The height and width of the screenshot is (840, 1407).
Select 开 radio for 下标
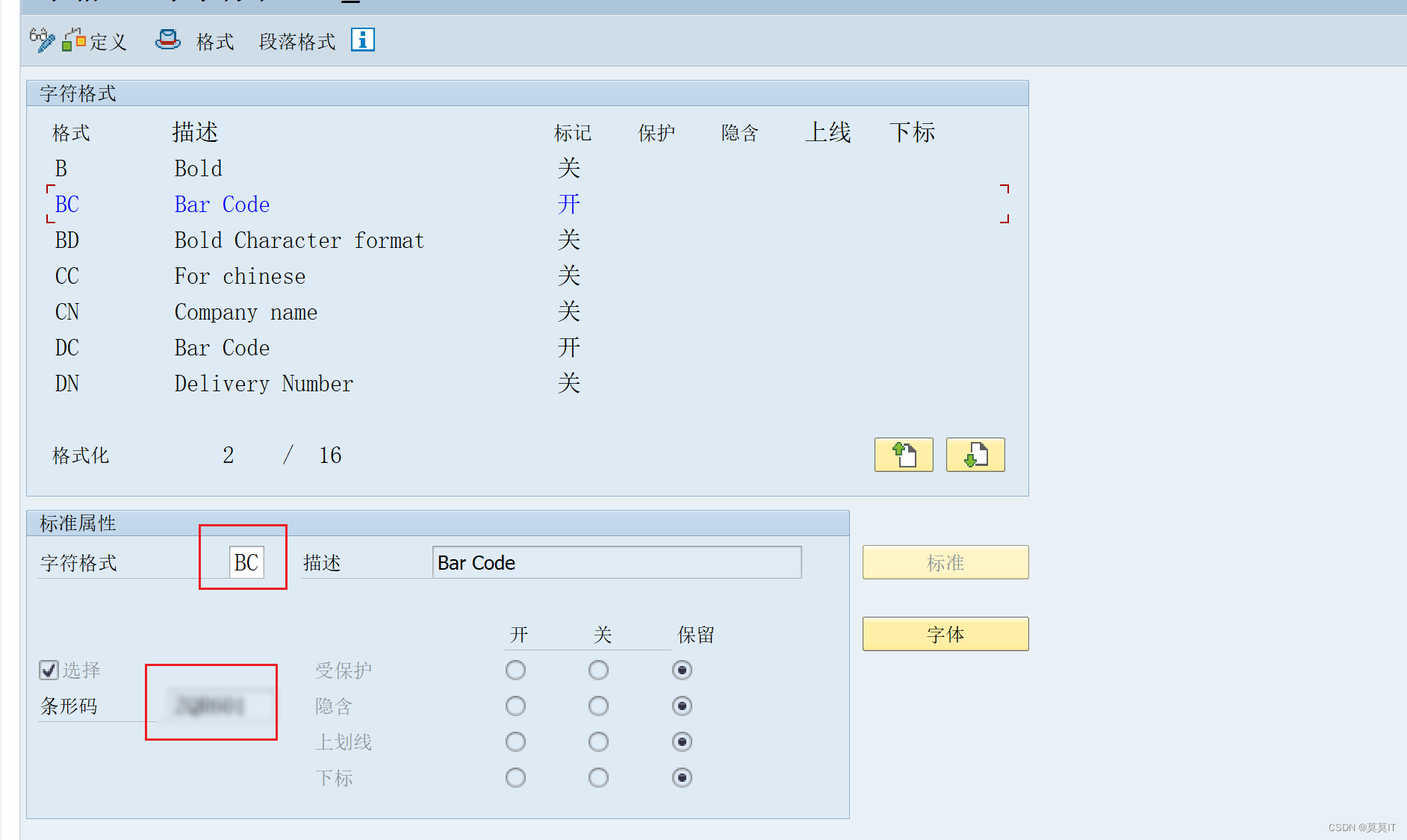point(515,777)
